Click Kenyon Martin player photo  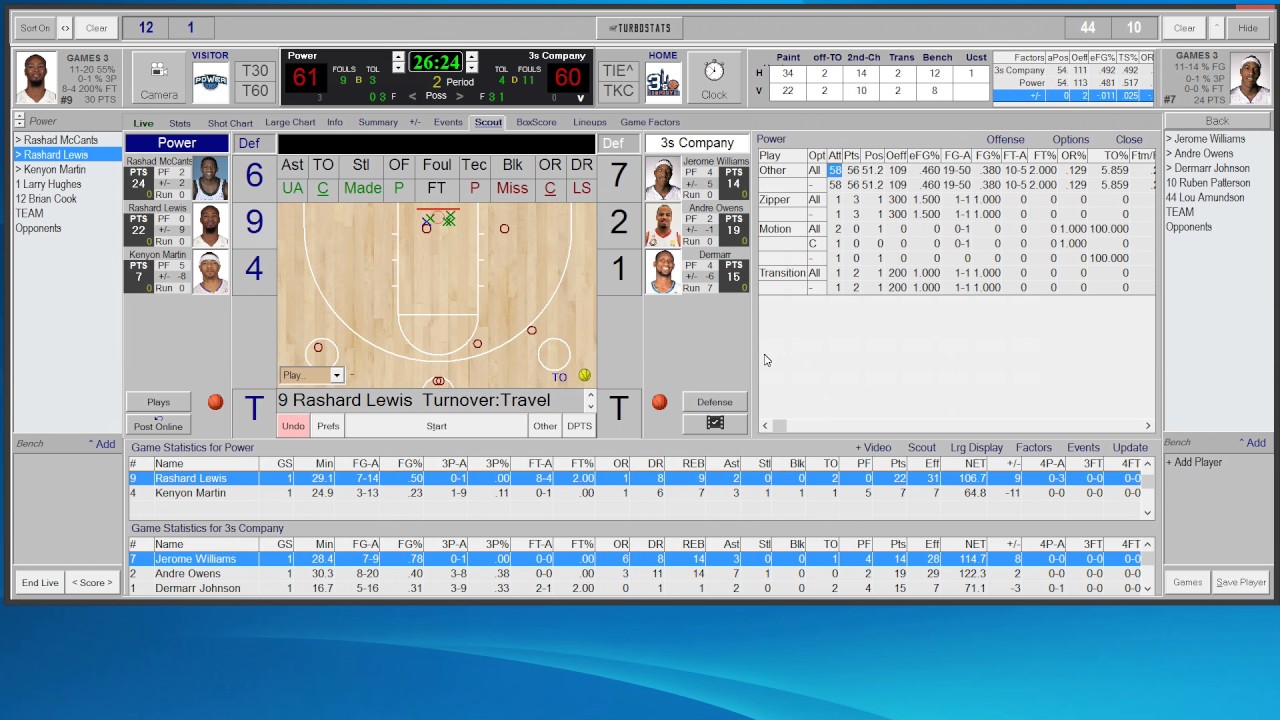[210, 271]
